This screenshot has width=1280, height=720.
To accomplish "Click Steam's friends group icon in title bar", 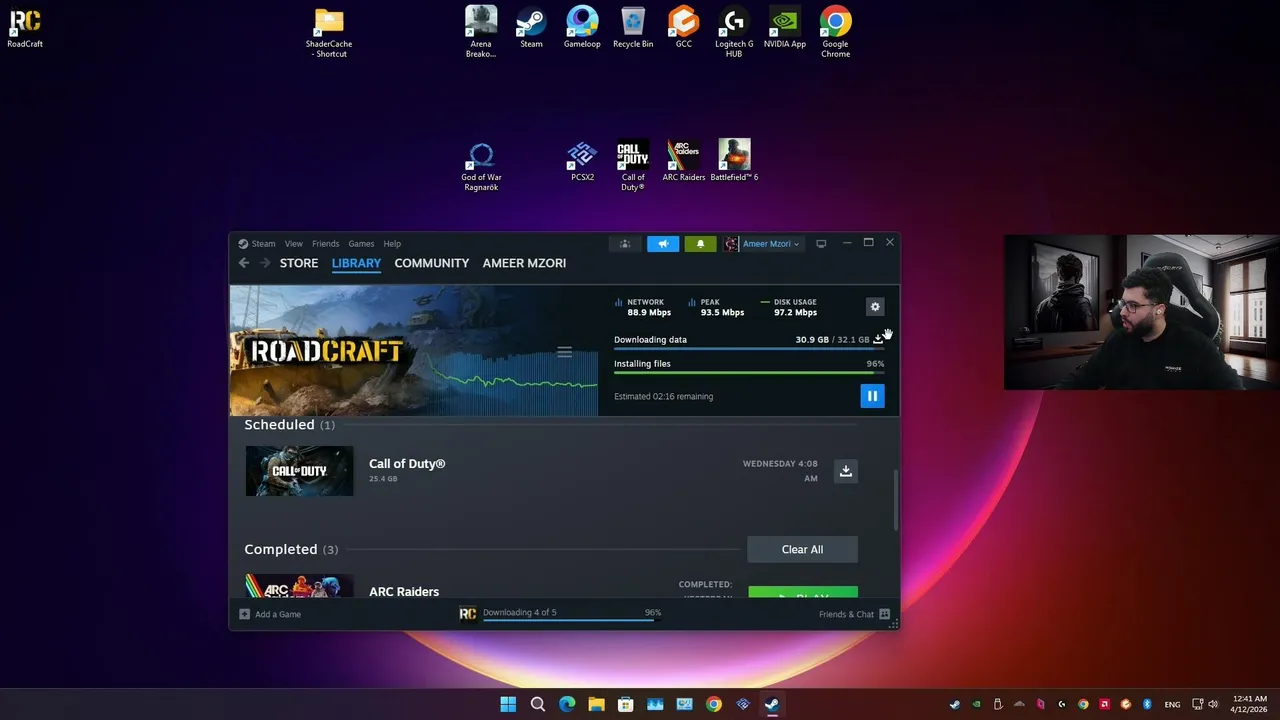I will (625, 244).
